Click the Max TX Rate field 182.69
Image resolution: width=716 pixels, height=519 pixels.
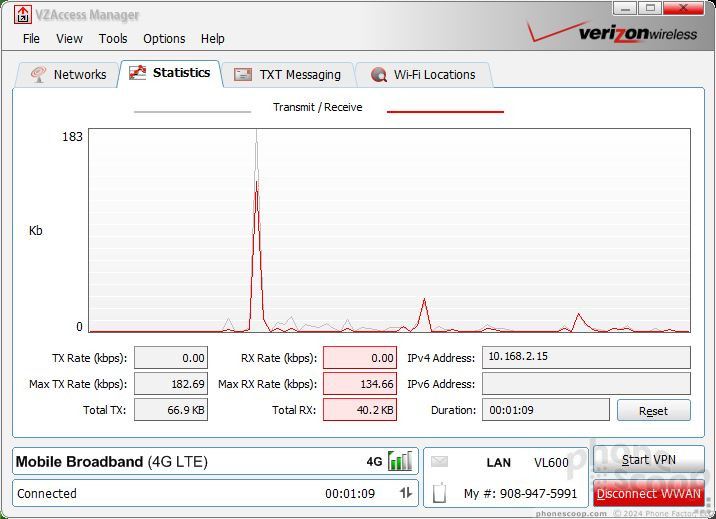pos(171,384)
